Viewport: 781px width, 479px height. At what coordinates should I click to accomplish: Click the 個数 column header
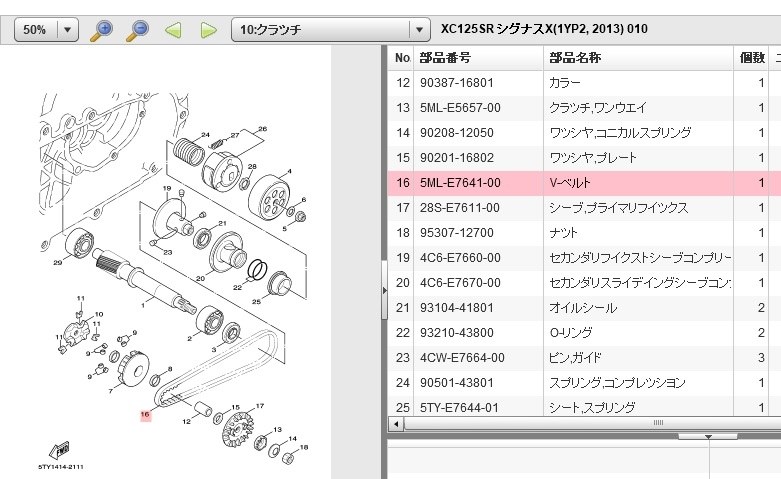coord(751,58)
